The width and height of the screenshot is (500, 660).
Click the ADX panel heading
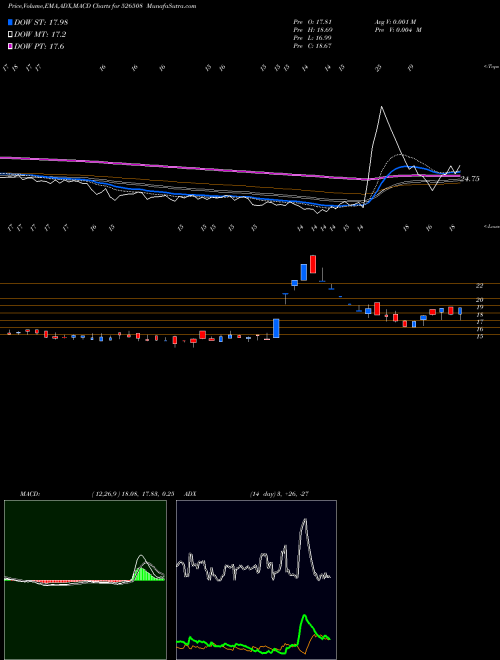(191, 494)
